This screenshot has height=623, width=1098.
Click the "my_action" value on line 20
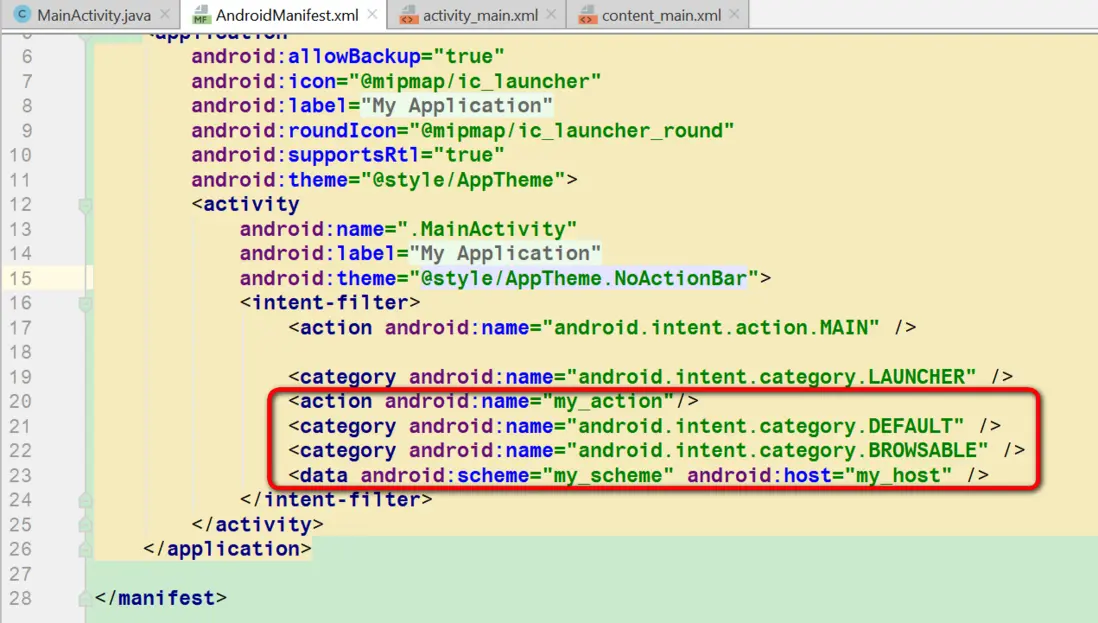click(x=609, y=402)
